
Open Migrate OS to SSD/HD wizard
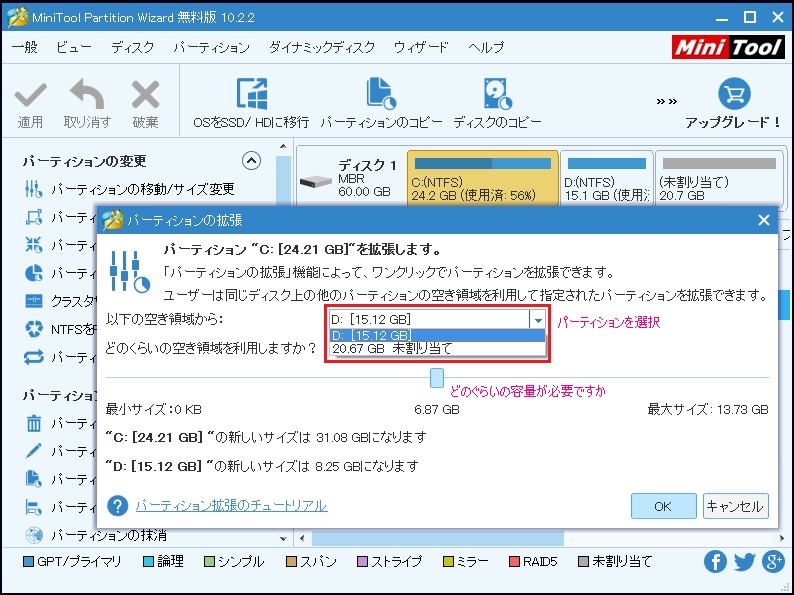pyautogui.click(x=251, y=97)
